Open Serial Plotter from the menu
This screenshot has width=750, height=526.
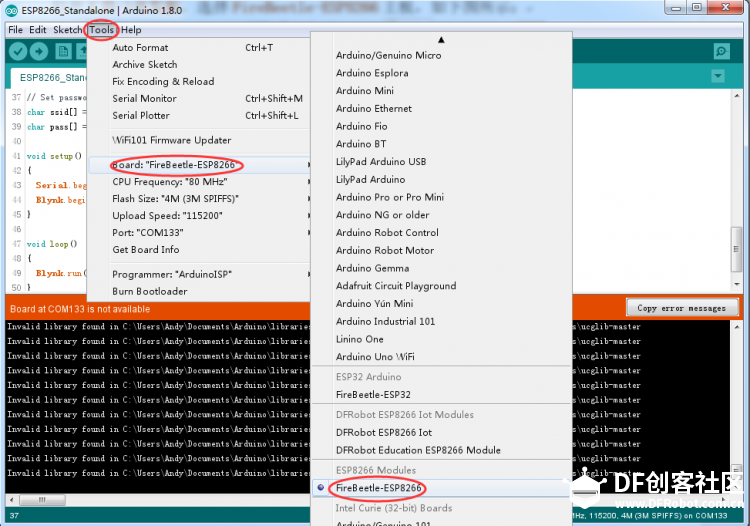[x=199, y=116]
